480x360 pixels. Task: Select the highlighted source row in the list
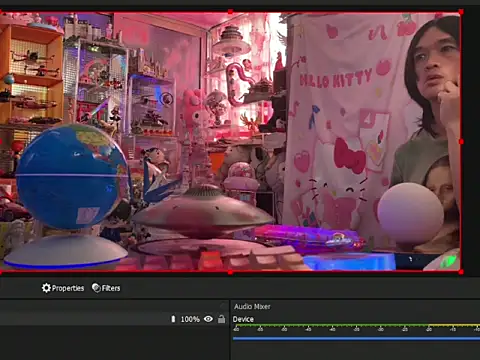click(x=114, y=319)
